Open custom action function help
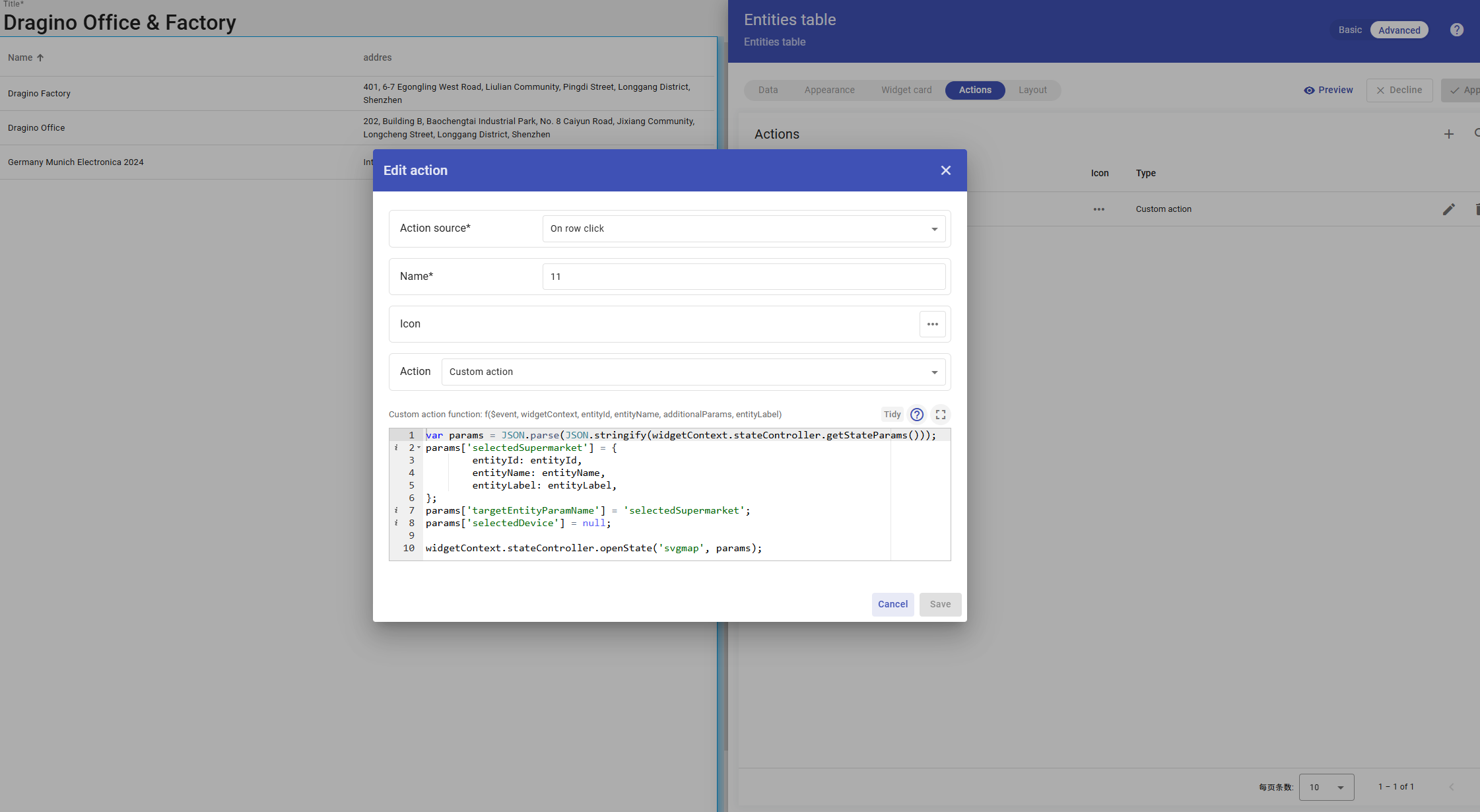Viewport: 1480px width, 812px height. [x=916, y=415]
